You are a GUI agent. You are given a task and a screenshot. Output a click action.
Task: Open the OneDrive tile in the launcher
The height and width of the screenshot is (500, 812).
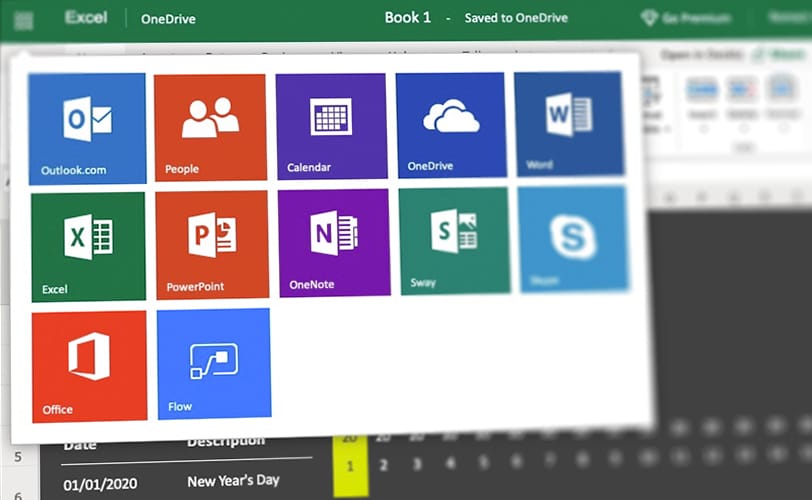[451, 125]
